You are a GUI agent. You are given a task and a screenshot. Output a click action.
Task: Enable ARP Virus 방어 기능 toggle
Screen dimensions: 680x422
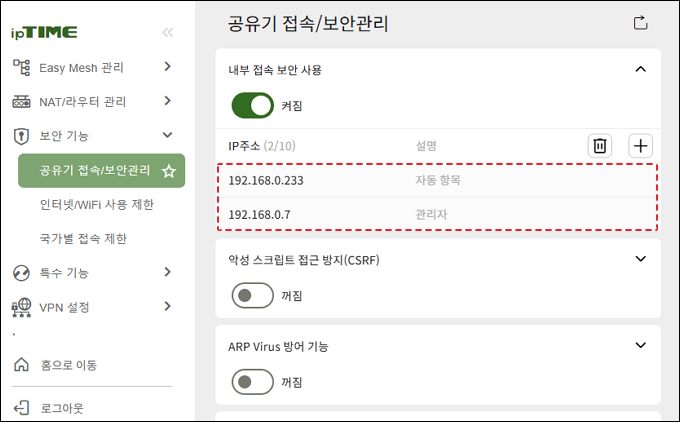pos(253,382)
